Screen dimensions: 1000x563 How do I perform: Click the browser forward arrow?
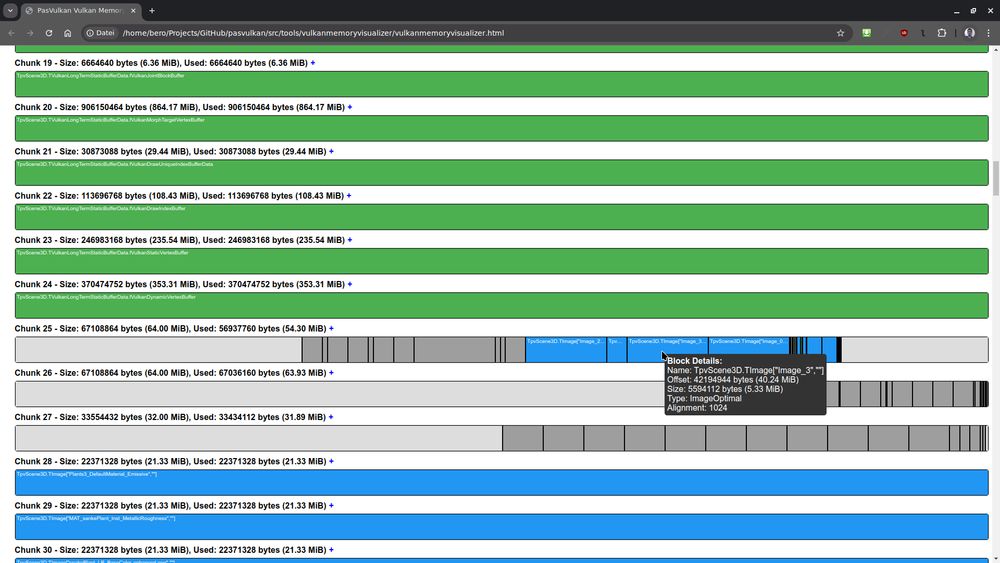click(30, 33)
